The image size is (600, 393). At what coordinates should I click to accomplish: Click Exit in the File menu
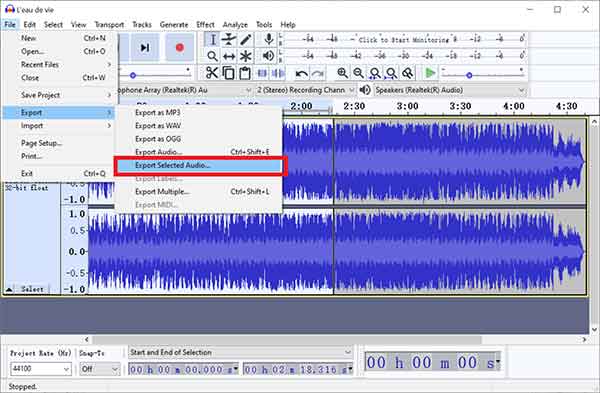click(x=59, y=173)
